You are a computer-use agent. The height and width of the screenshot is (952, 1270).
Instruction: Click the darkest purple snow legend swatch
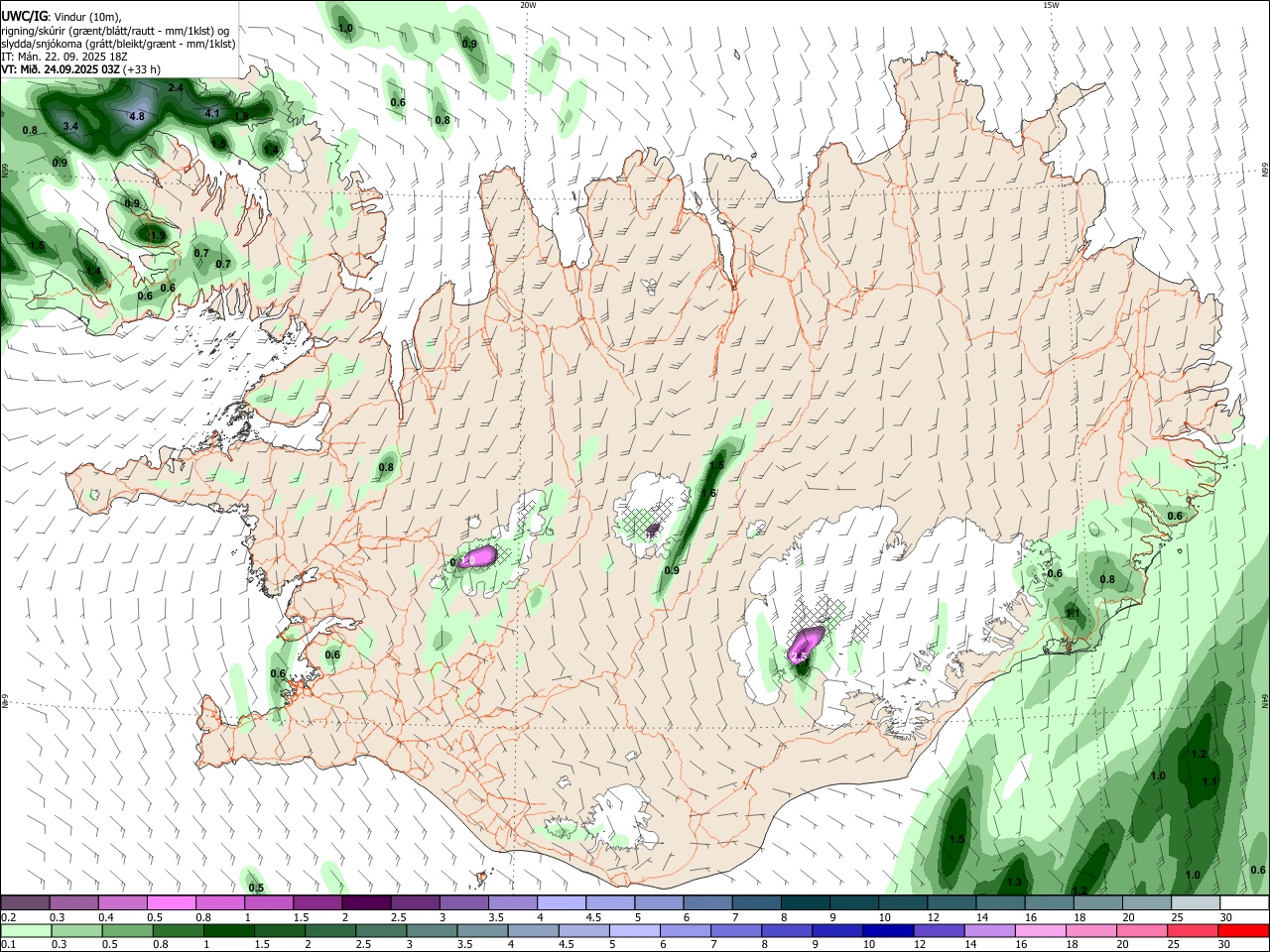366,902
